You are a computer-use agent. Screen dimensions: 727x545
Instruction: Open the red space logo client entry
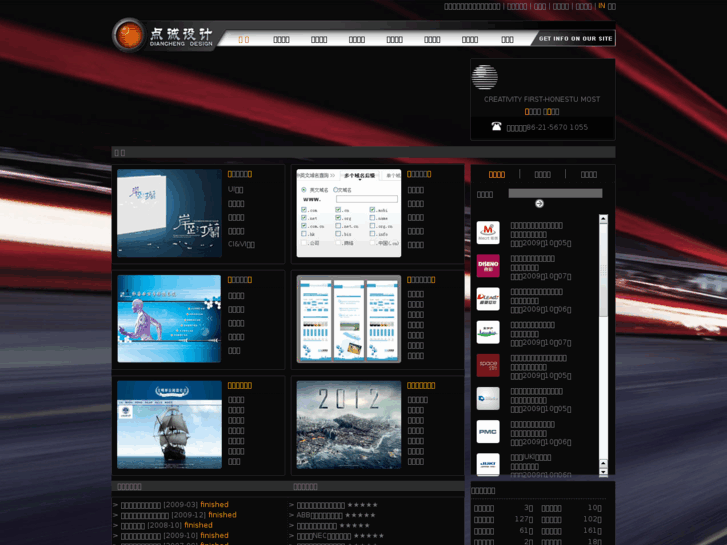click(x=488, y=365)
